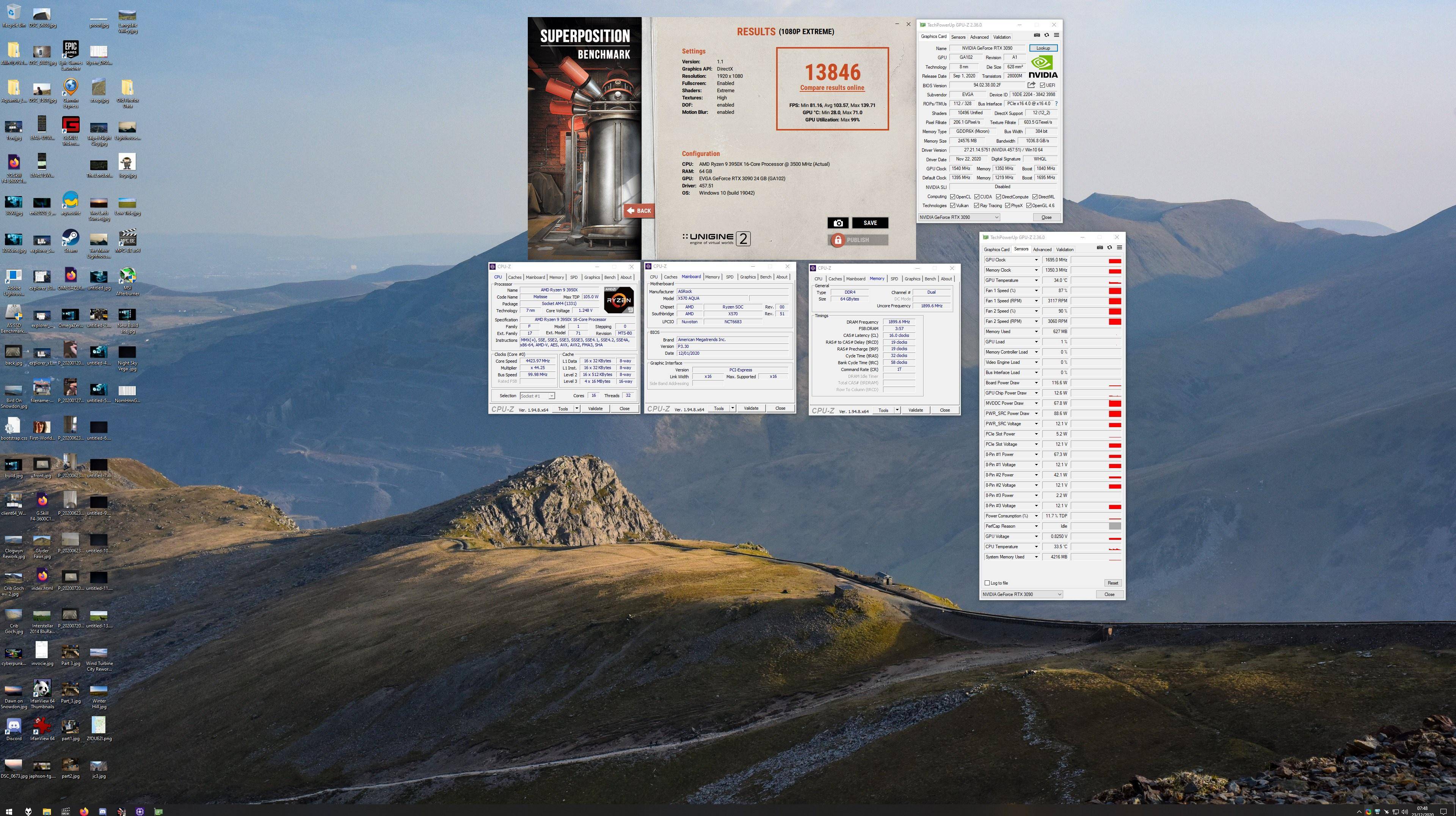Open Sensors tab in GPU-Z Graphics Card window
Image resolution: width=1456 pixels, height=816 pixels.
(x=958, y=37)
